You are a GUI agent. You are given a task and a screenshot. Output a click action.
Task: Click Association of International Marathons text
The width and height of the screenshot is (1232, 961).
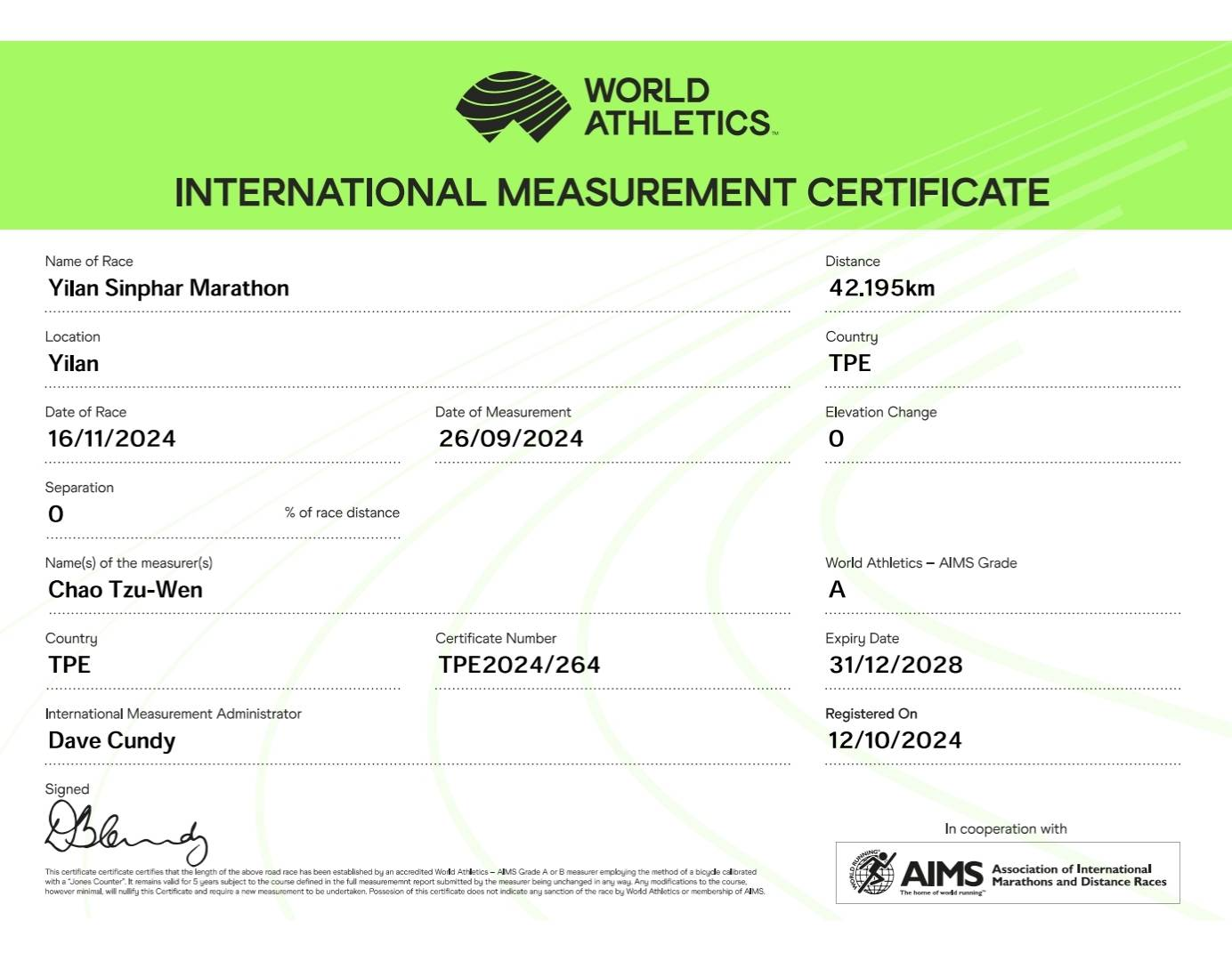(1078, 876)
